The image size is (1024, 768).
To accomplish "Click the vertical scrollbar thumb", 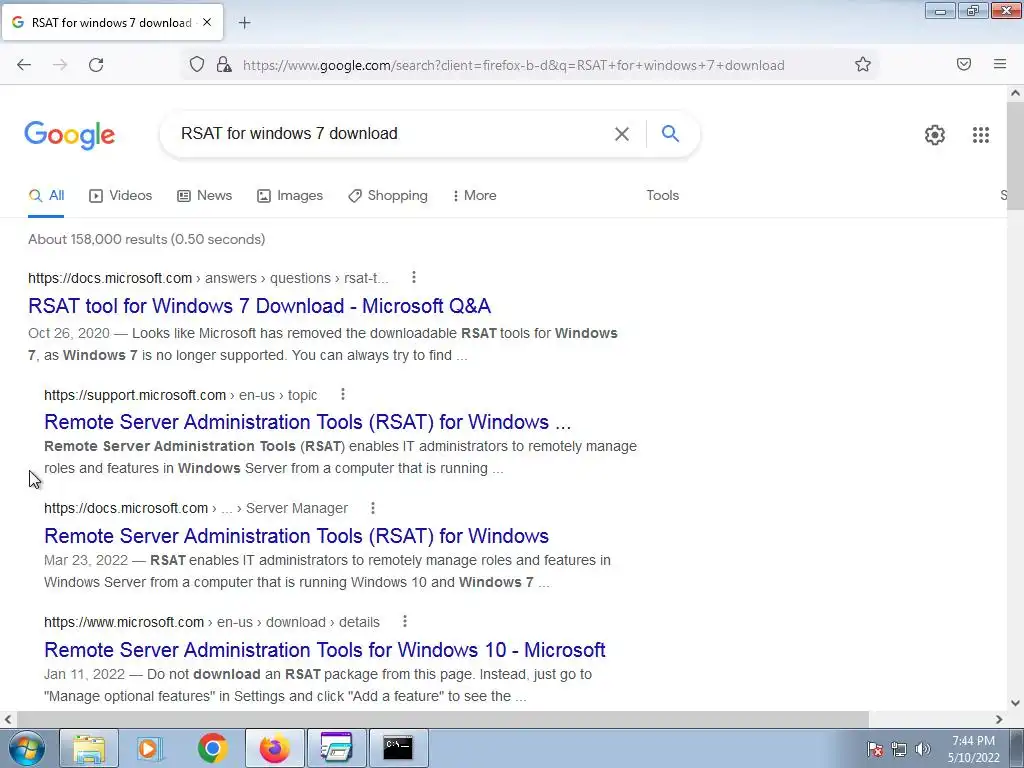I will pyautogui.click(x=1015, y=155).
